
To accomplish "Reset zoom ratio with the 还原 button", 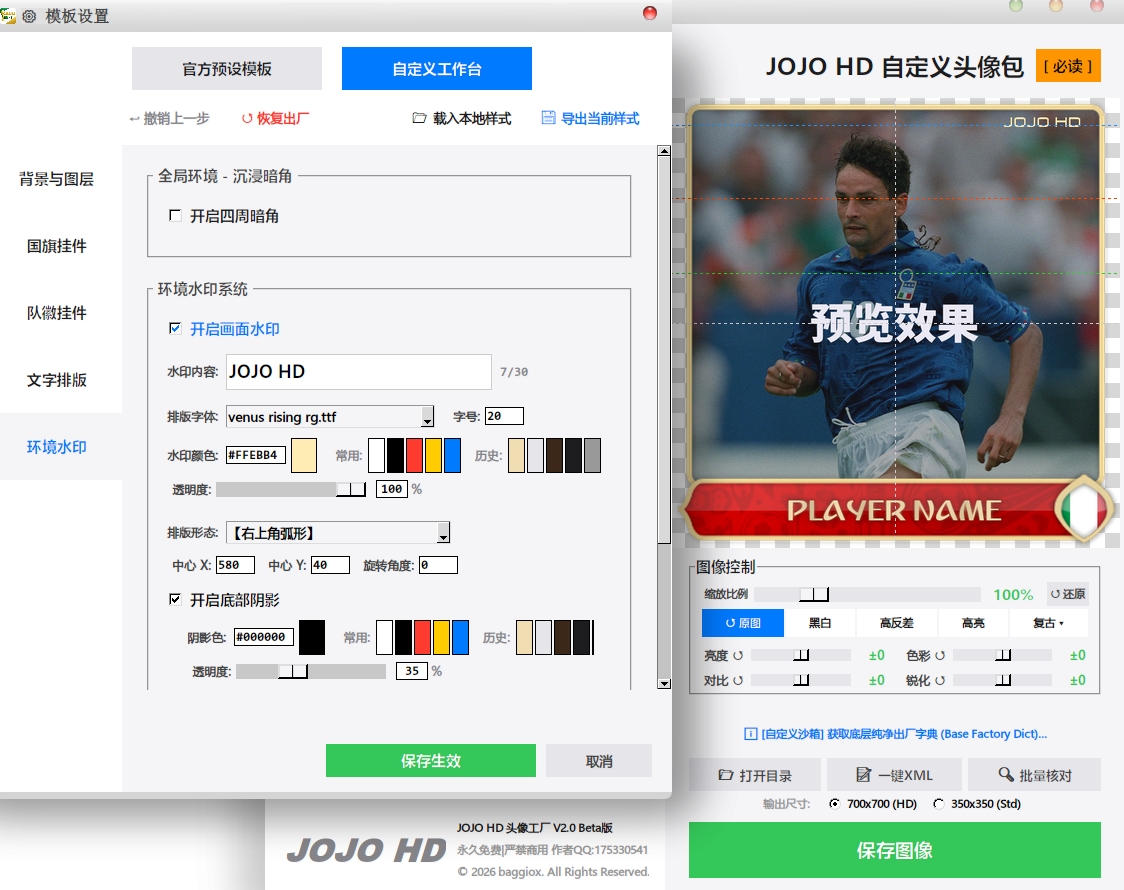I will pyautogui.click(x=1067, y=594).
